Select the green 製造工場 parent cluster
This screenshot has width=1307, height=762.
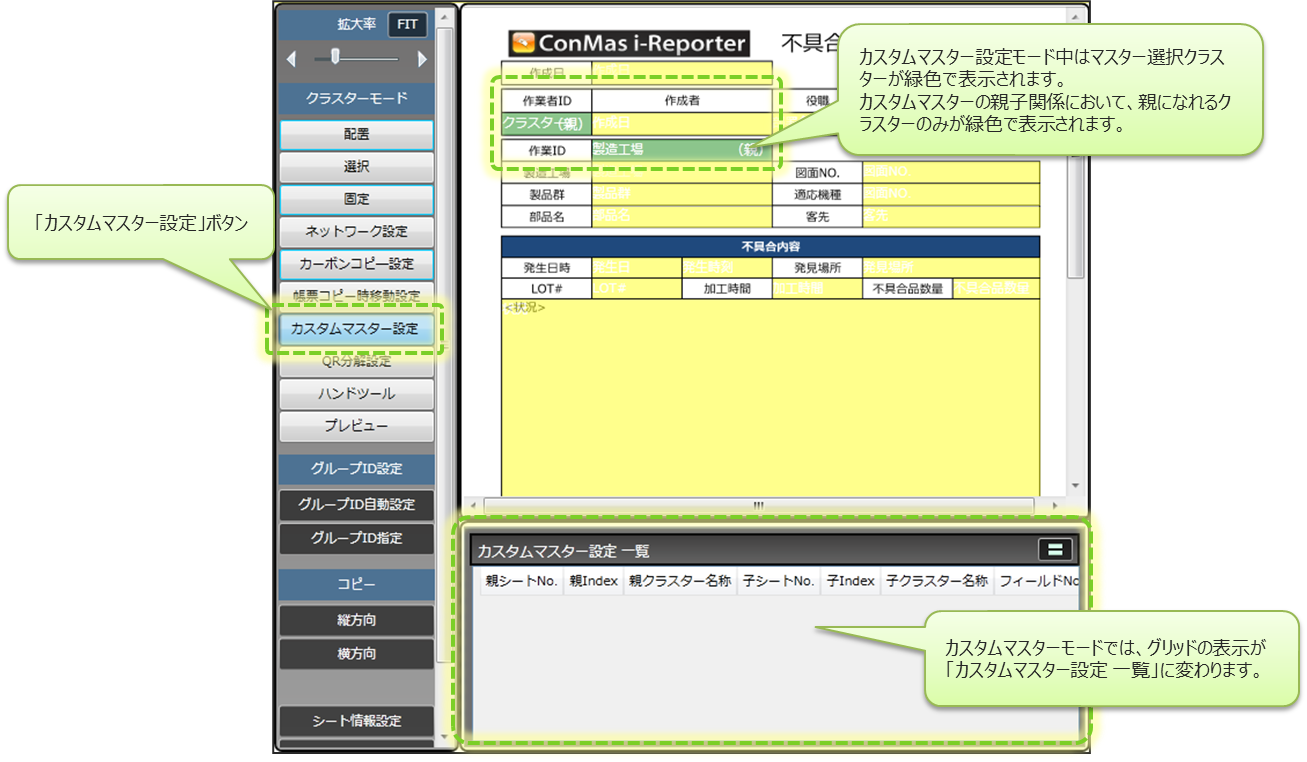click(x=680, y=150)
